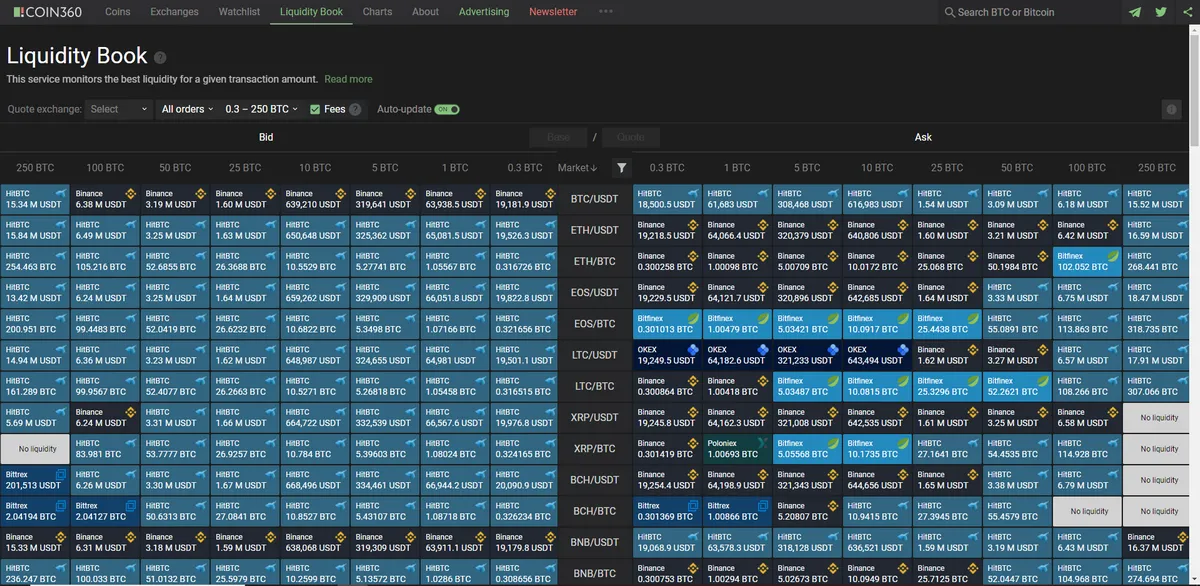Toggle the Fees checkbox
The height and width of the screenshot is (586, 1200).
point(315,109)
